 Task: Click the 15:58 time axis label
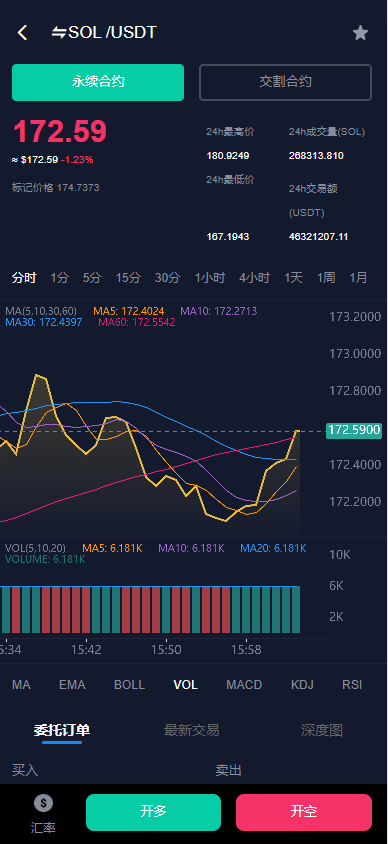(246, 650)
